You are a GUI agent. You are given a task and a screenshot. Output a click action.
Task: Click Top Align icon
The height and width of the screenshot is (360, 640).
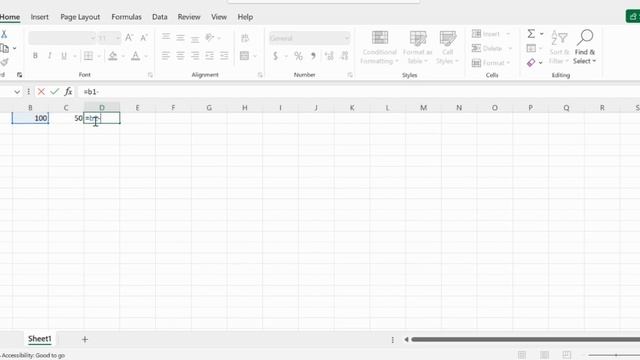point(166,38)
